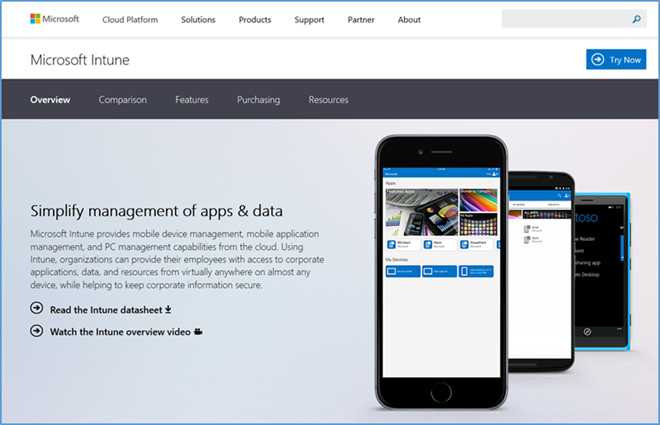Click the search magnifier icon
The width and height of the screenshot is (660, 425).
pyautogui.click(x=636, y=19)
